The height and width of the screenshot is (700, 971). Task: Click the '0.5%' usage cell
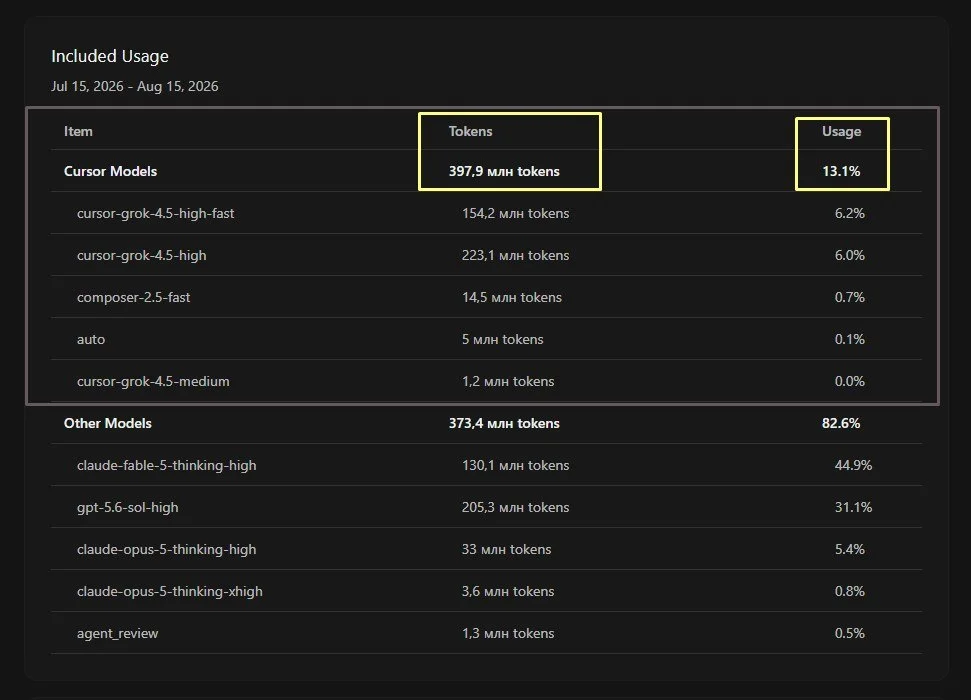point(850,634)
